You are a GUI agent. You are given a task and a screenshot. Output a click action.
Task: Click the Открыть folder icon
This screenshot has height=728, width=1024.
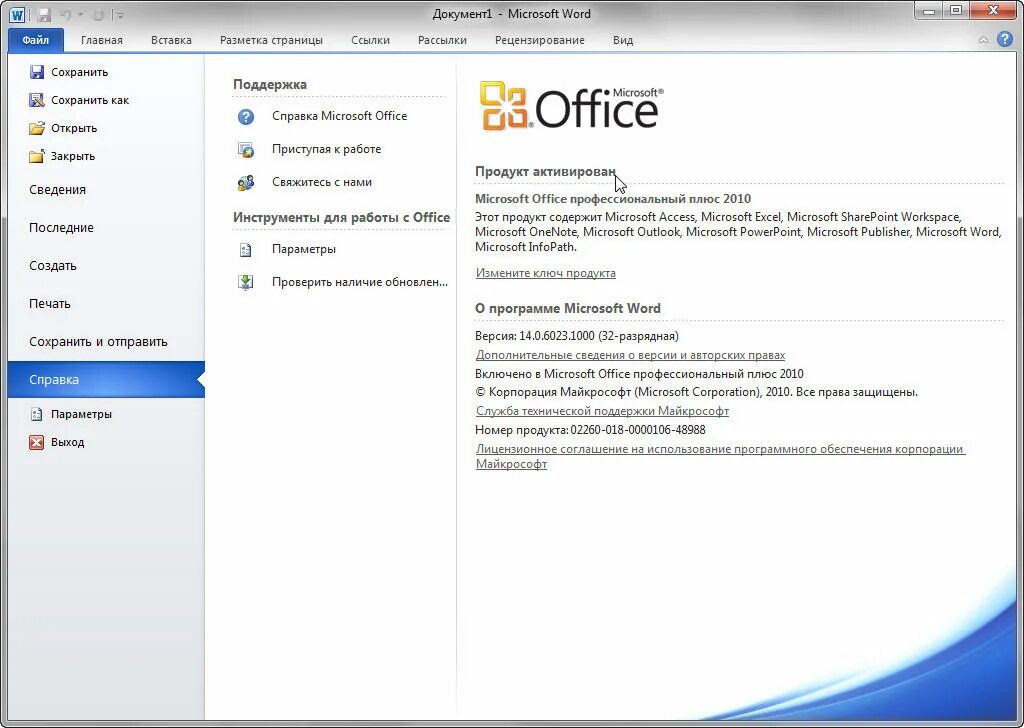tap(37, 128)
